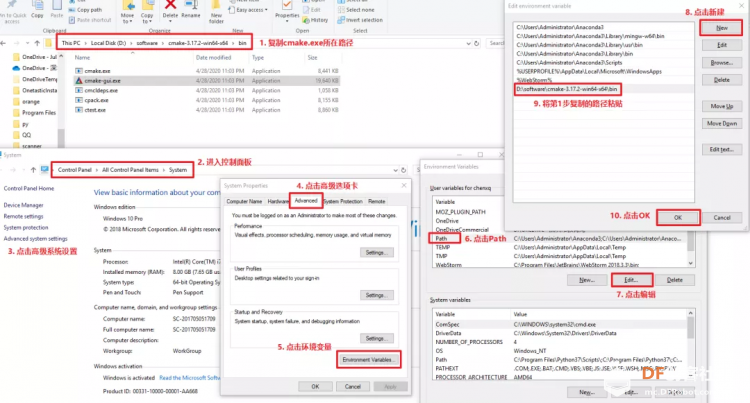The image size is (750, 403).
Task: Click Edit... under the user variables list
Action: click(631, 280)
